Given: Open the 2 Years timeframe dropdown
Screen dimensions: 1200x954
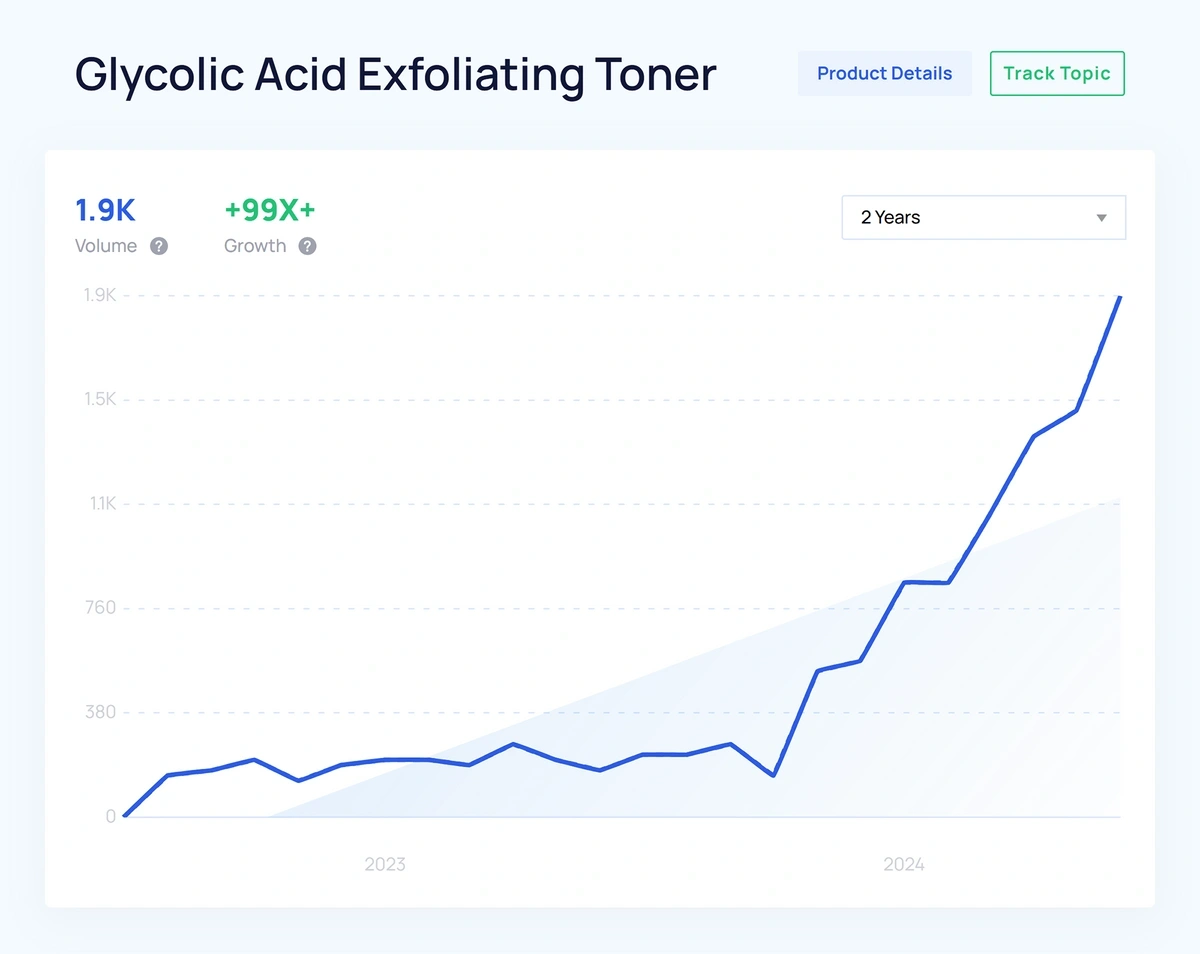Looking at the screenshot, I should coord(983,217).
